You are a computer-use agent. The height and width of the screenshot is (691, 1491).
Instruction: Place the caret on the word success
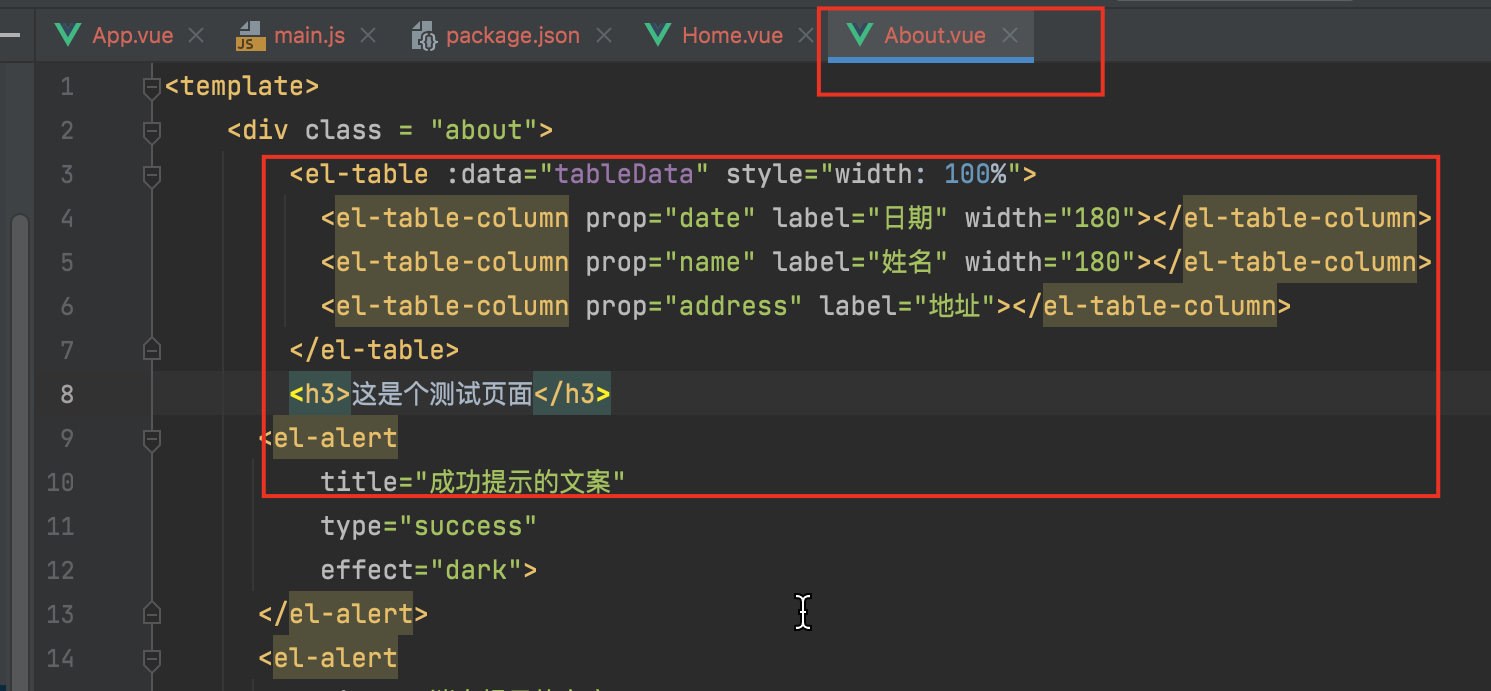pyautogui.click(x=472, y=525)
